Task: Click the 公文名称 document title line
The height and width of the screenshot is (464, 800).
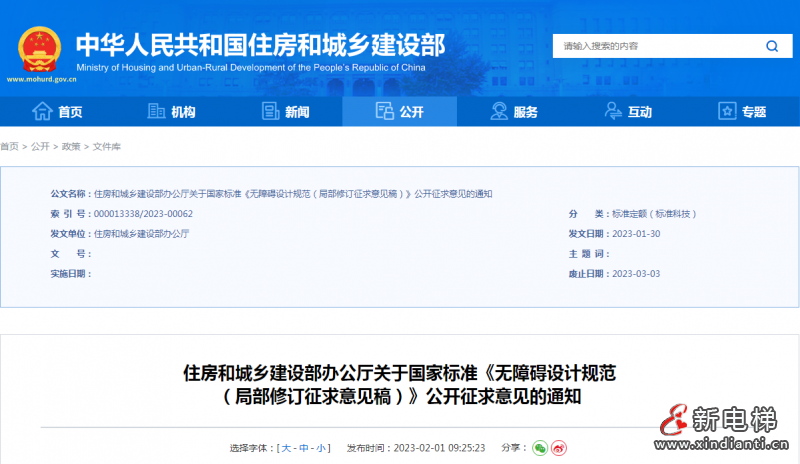Action: [x=271, y=194]
